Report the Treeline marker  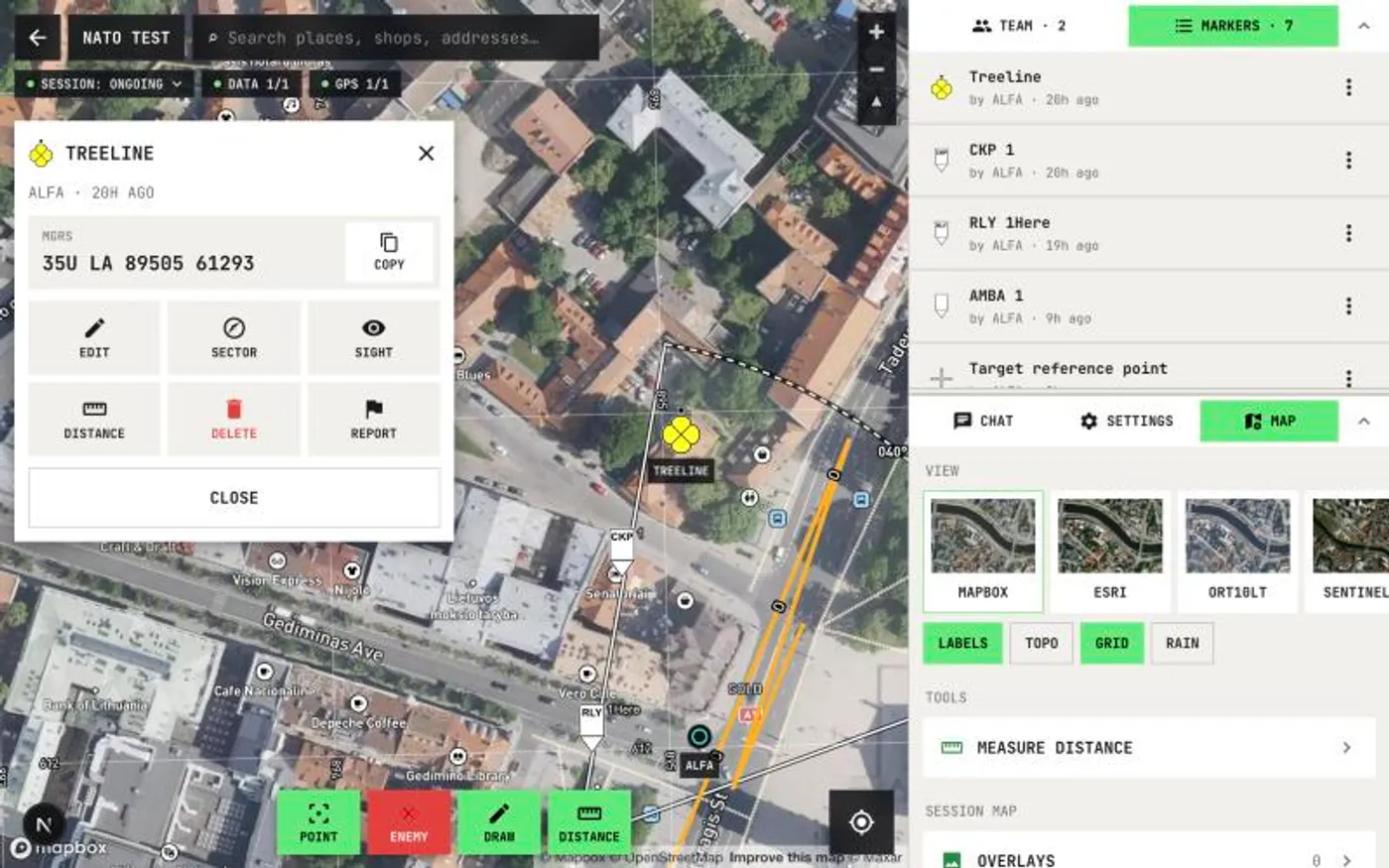tap(374, 420)
